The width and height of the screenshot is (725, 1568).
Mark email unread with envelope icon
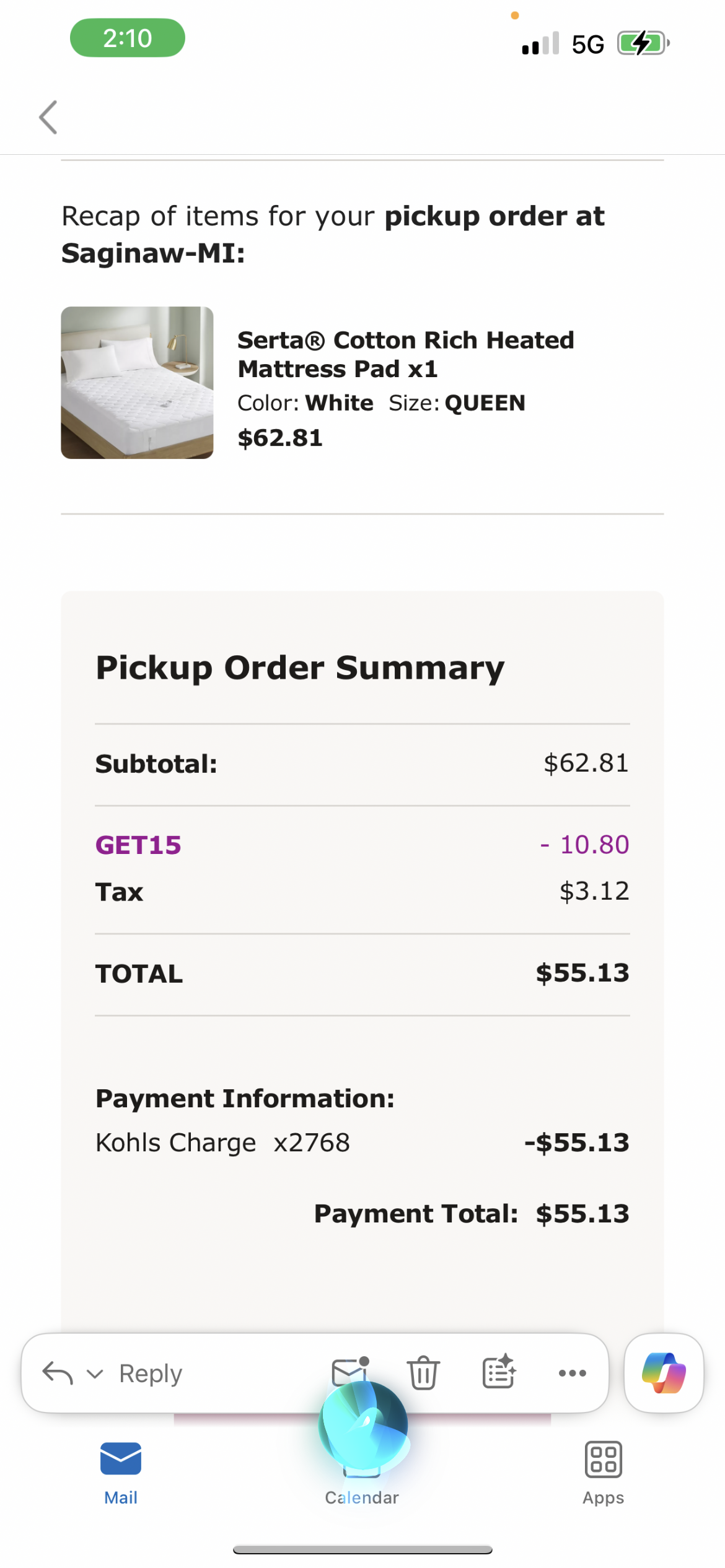click(351, 1371)
